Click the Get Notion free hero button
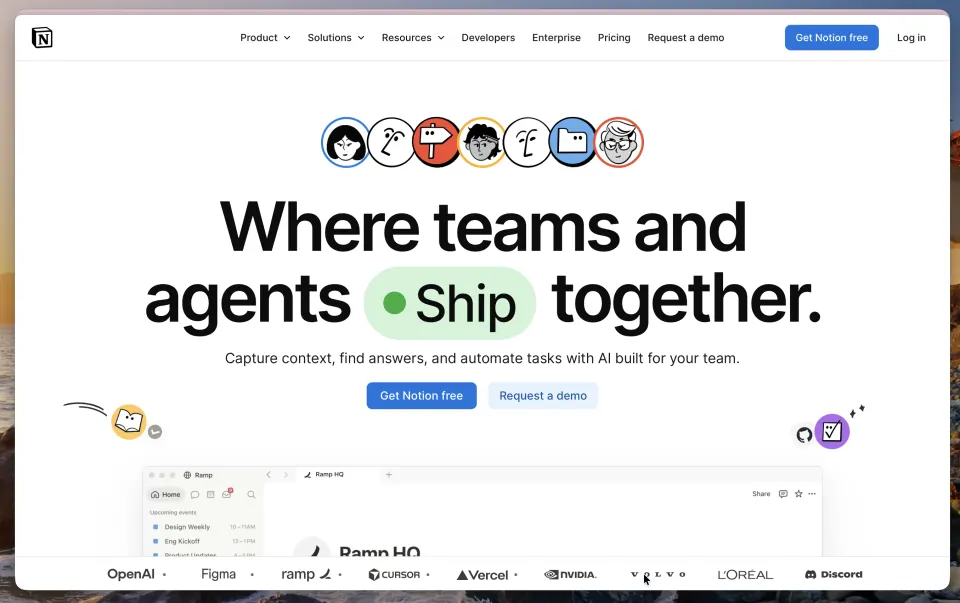 point(421,395)
